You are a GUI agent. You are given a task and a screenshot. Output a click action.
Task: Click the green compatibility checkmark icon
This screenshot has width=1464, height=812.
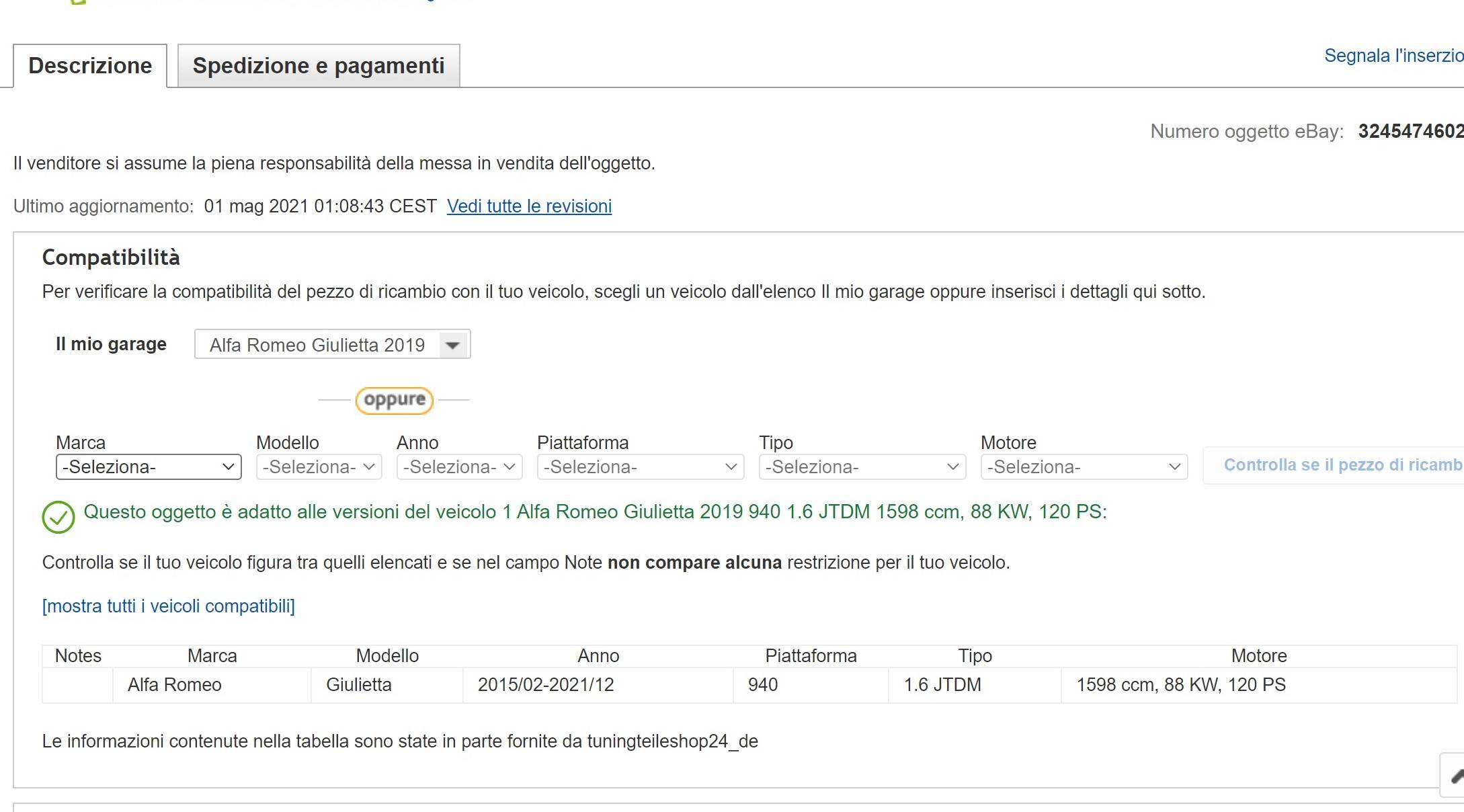click(58, 518)
